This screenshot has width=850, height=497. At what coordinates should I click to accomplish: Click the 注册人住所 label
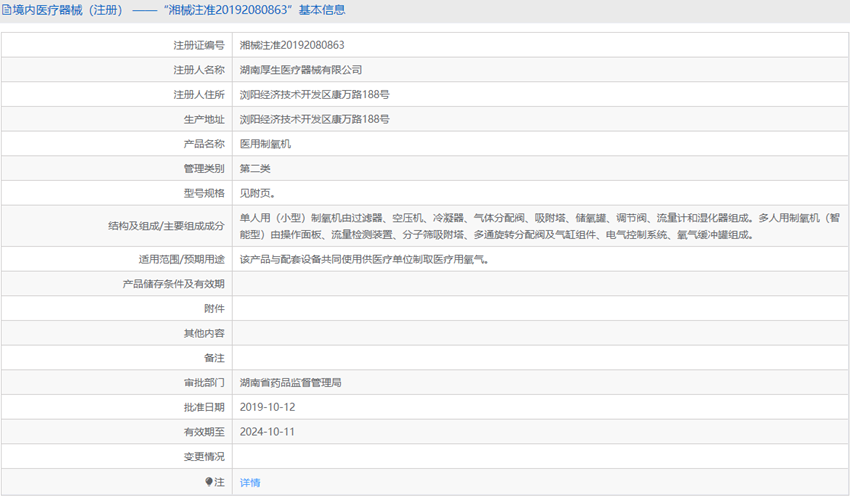click(x=198, y=94)
